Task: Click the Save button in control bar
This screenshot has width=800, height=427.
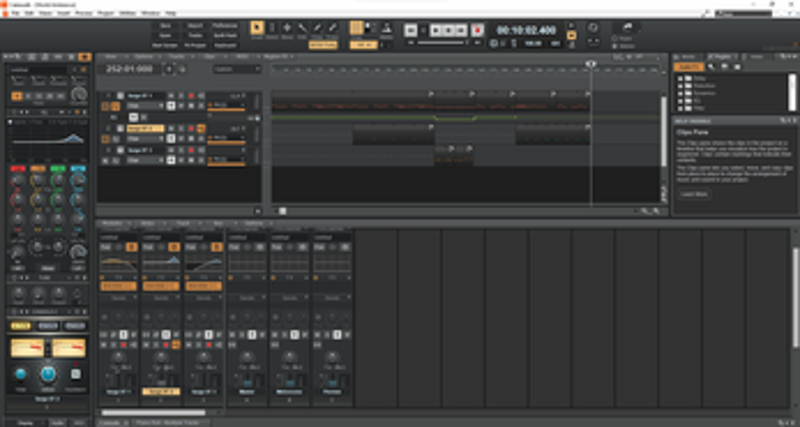Action: point(165,26)
